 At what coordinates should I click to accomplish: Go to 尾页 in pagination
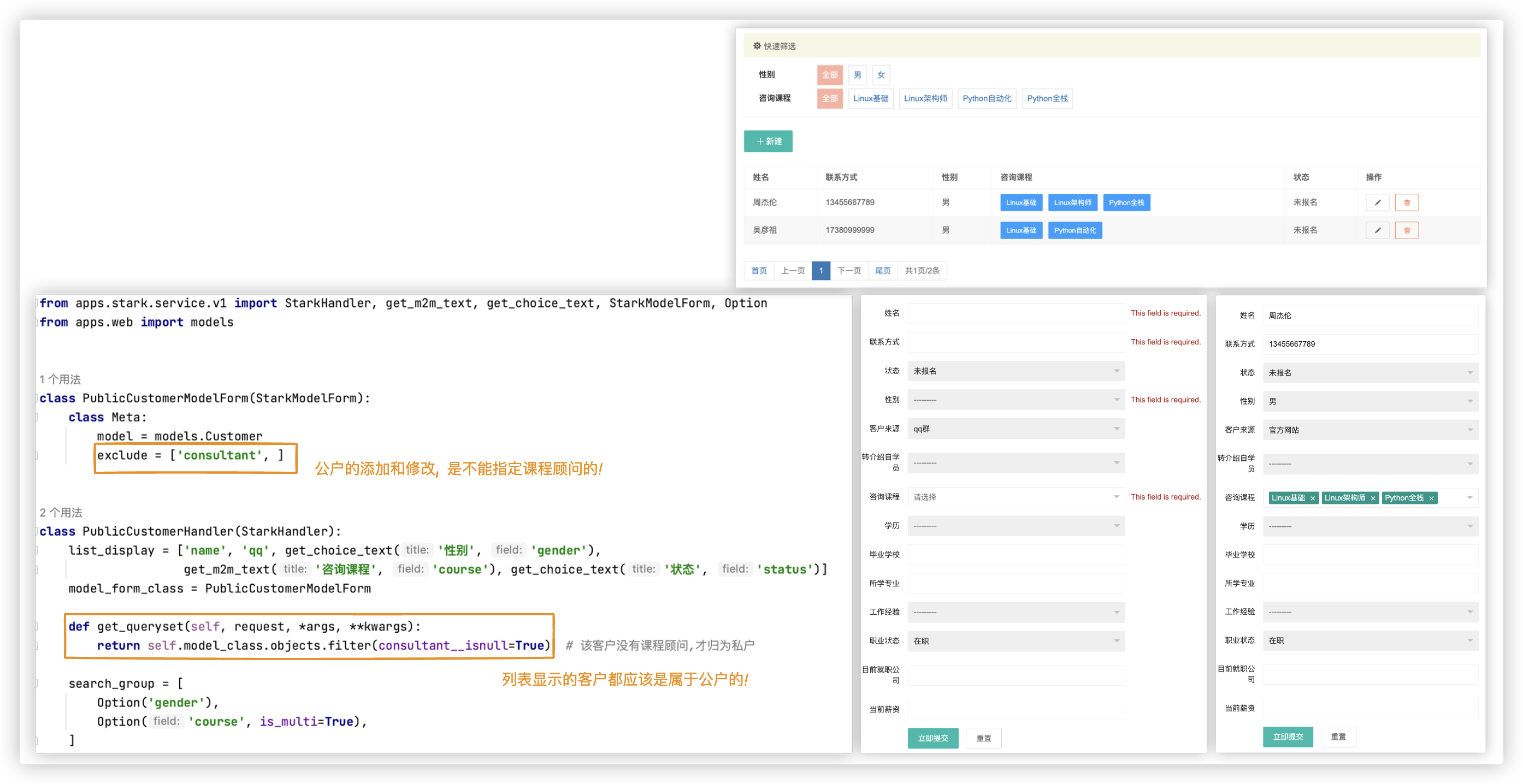(x=883, y=271)
